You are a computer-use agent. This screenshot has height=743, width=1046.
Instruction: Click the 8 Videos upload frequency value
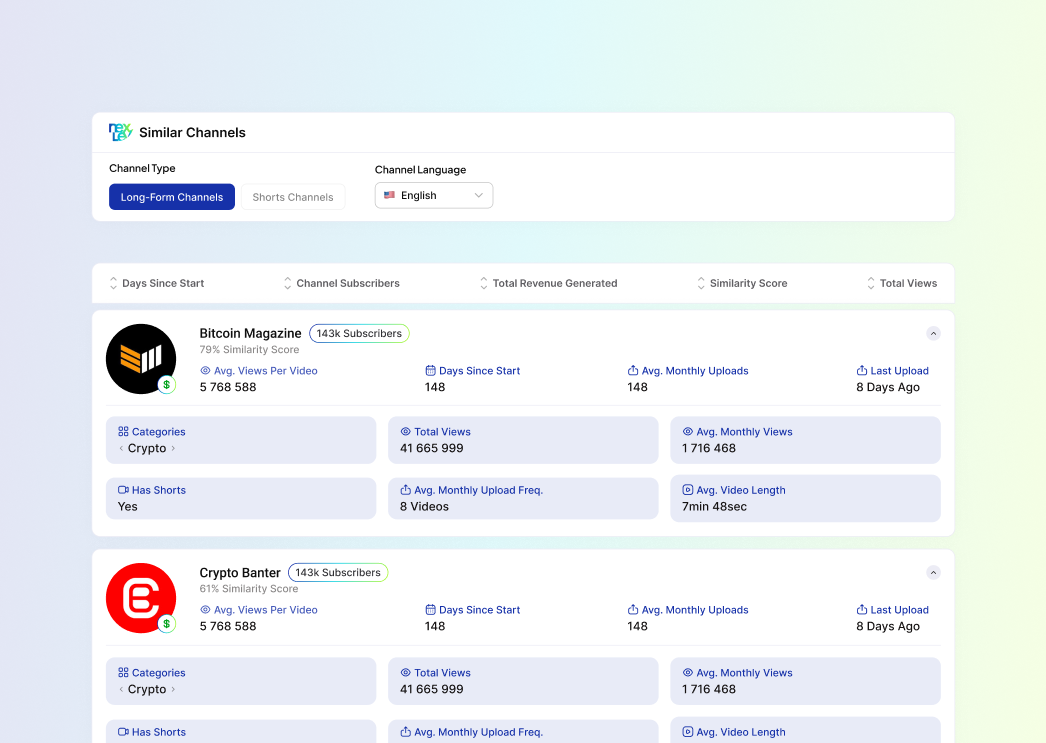pos(424,507)
